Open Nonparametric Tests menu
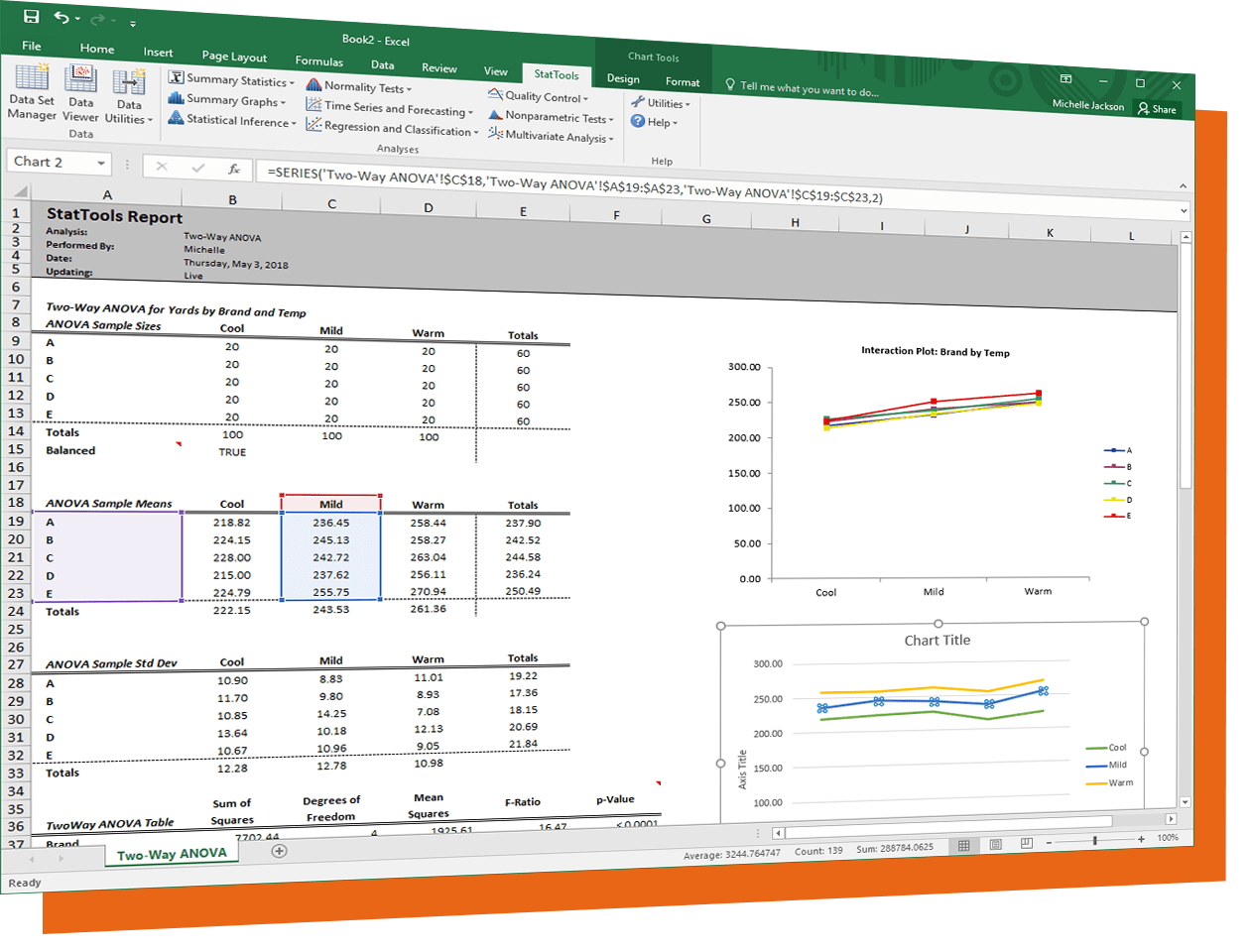The height and width of the screenshot is (952, 1253). coord(551,116)
